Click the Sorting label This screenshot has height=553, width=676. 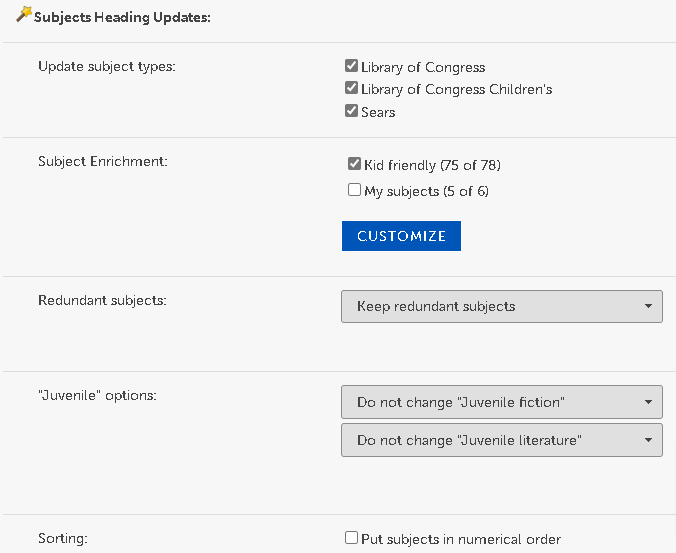[63, 538]
